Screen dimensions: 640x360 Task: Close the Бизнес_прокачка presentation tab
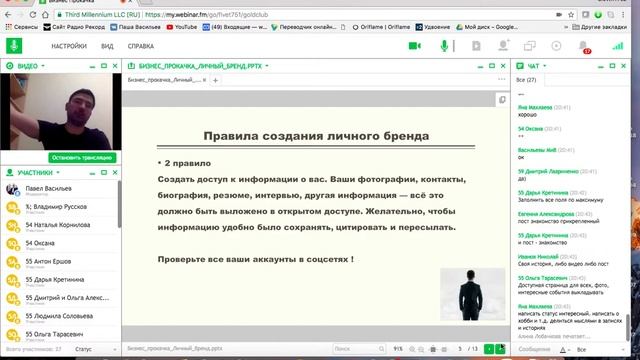point(204,80)
